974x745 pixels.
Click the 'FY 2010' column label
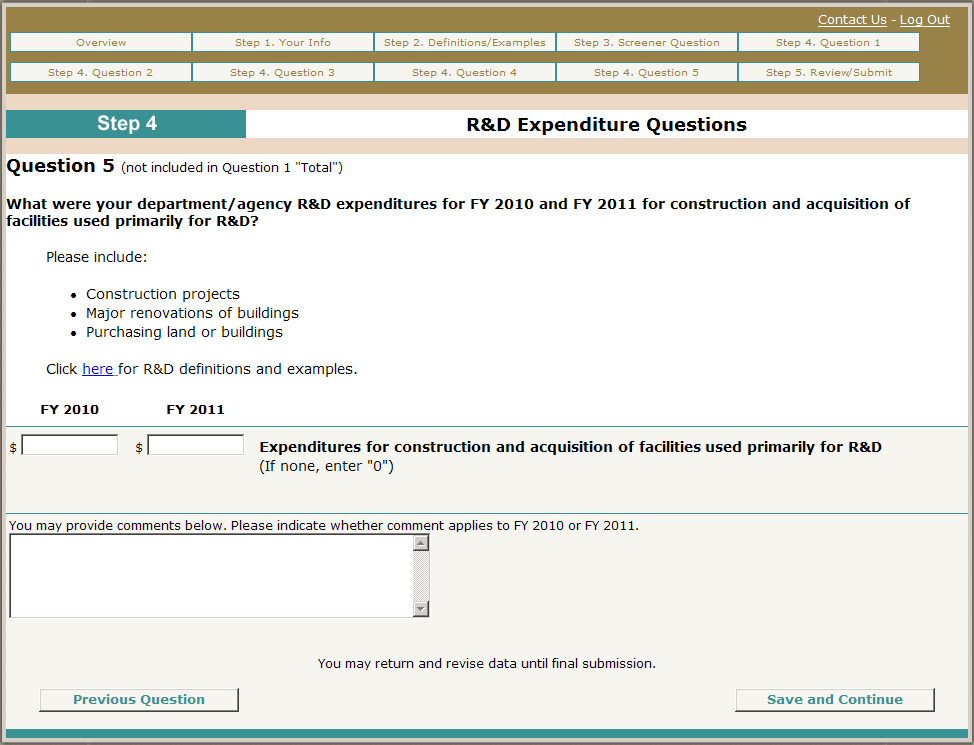point(70,409)
